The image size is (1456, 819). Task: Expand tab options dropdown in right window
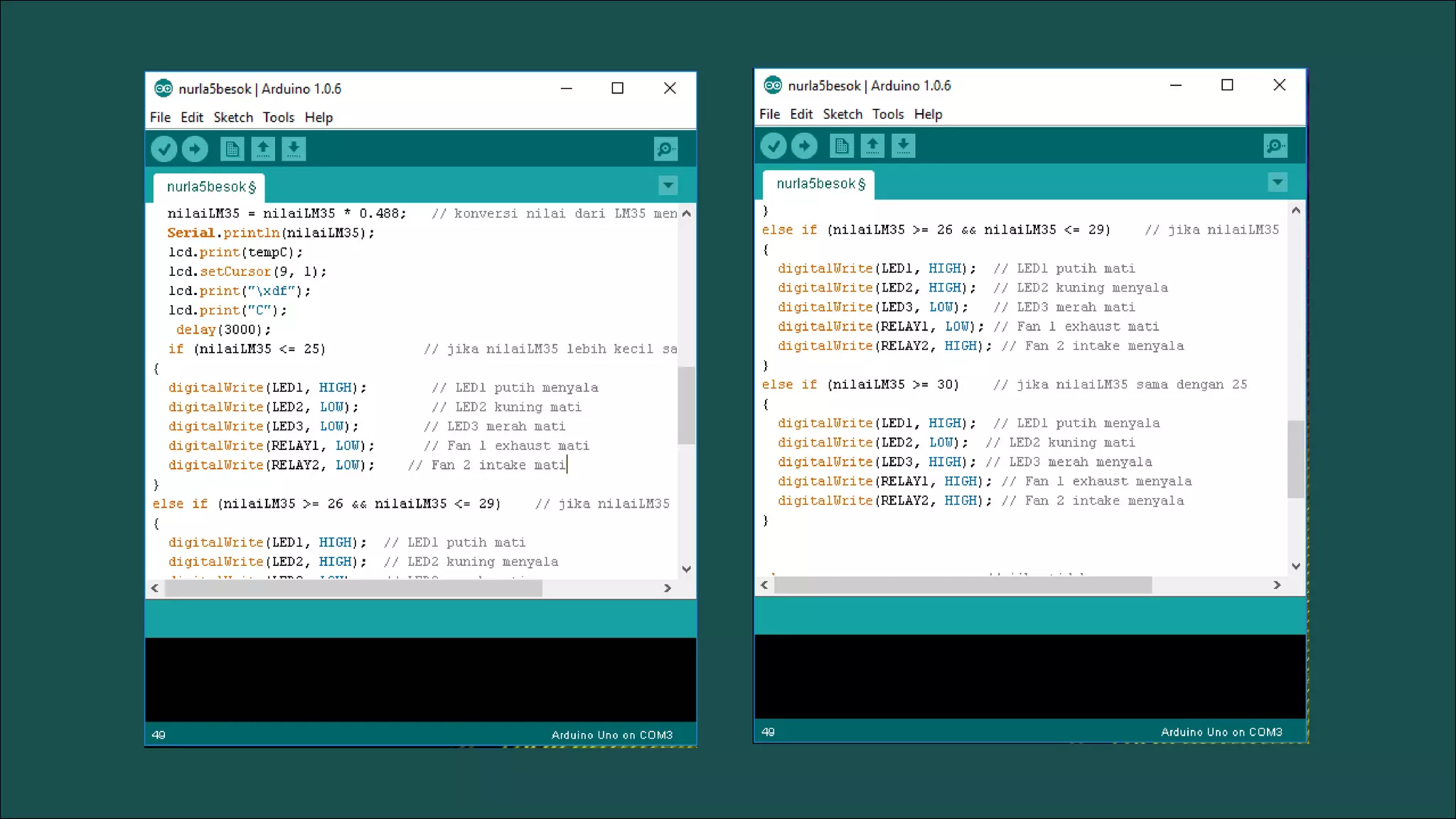tap(1278, 183)
